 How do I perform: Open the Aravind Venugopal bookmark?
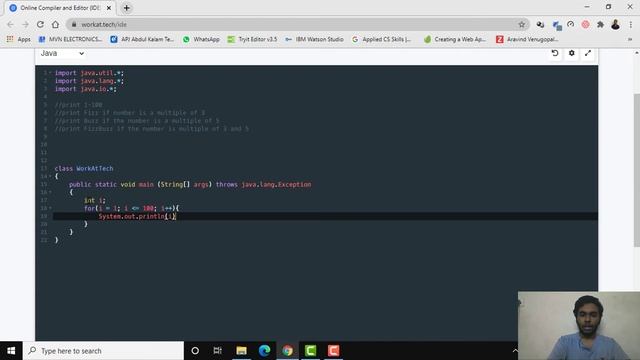(527, 39)
